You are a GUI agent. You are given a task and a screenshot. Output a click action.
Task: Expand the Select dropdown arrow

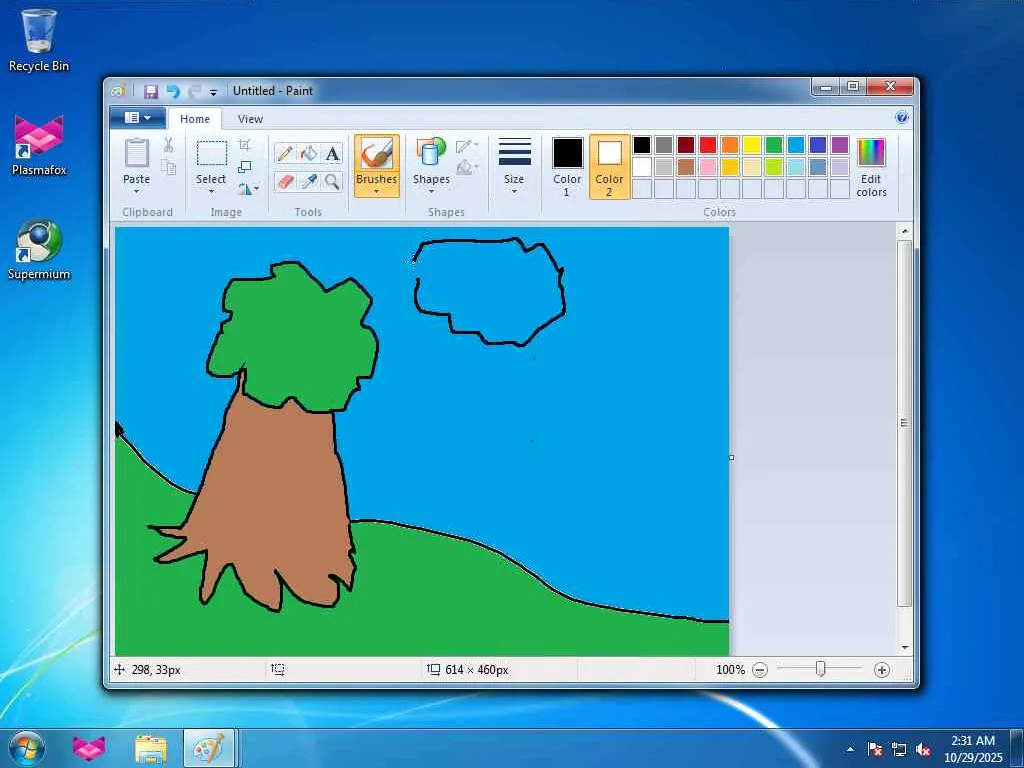(212, 192)
